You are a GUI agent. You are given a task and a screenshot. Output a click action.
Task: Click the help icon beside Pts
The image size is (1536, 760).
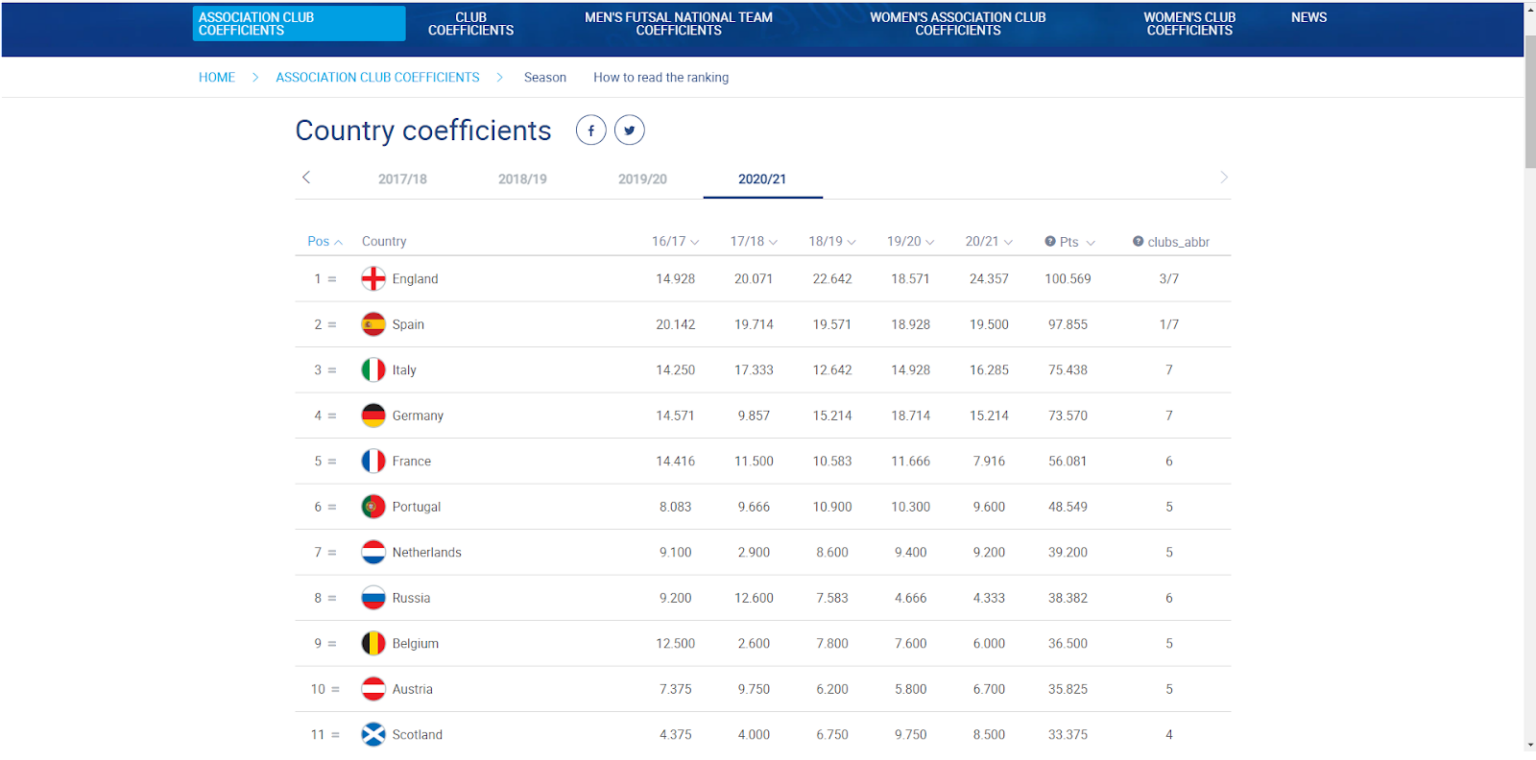1050,241
